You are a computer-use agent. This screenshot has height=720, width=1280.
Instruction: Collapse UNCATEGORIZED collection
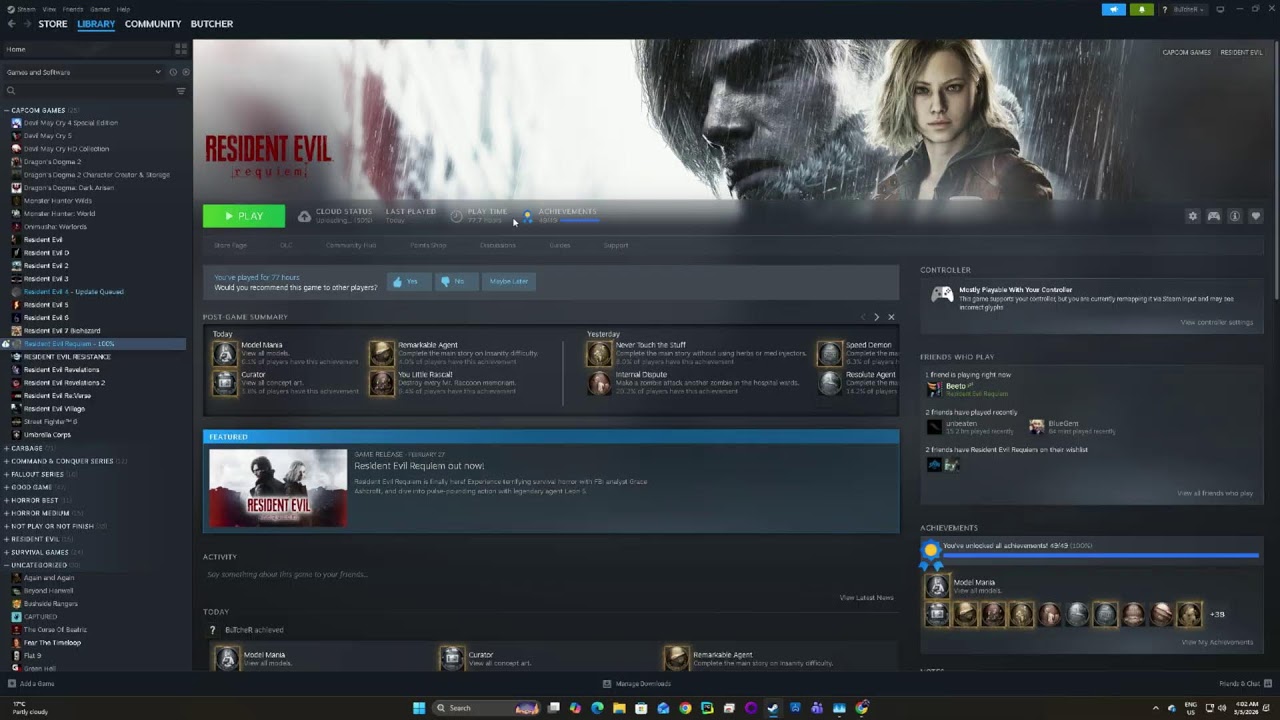pyautogui.click(x=6, y=565)
